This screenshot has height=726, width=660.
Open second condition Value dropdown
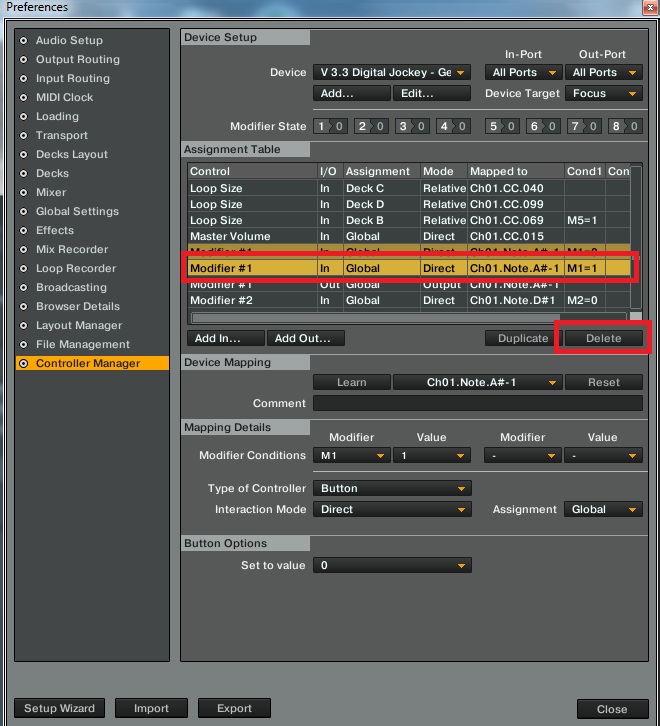(x=603, y=456)
